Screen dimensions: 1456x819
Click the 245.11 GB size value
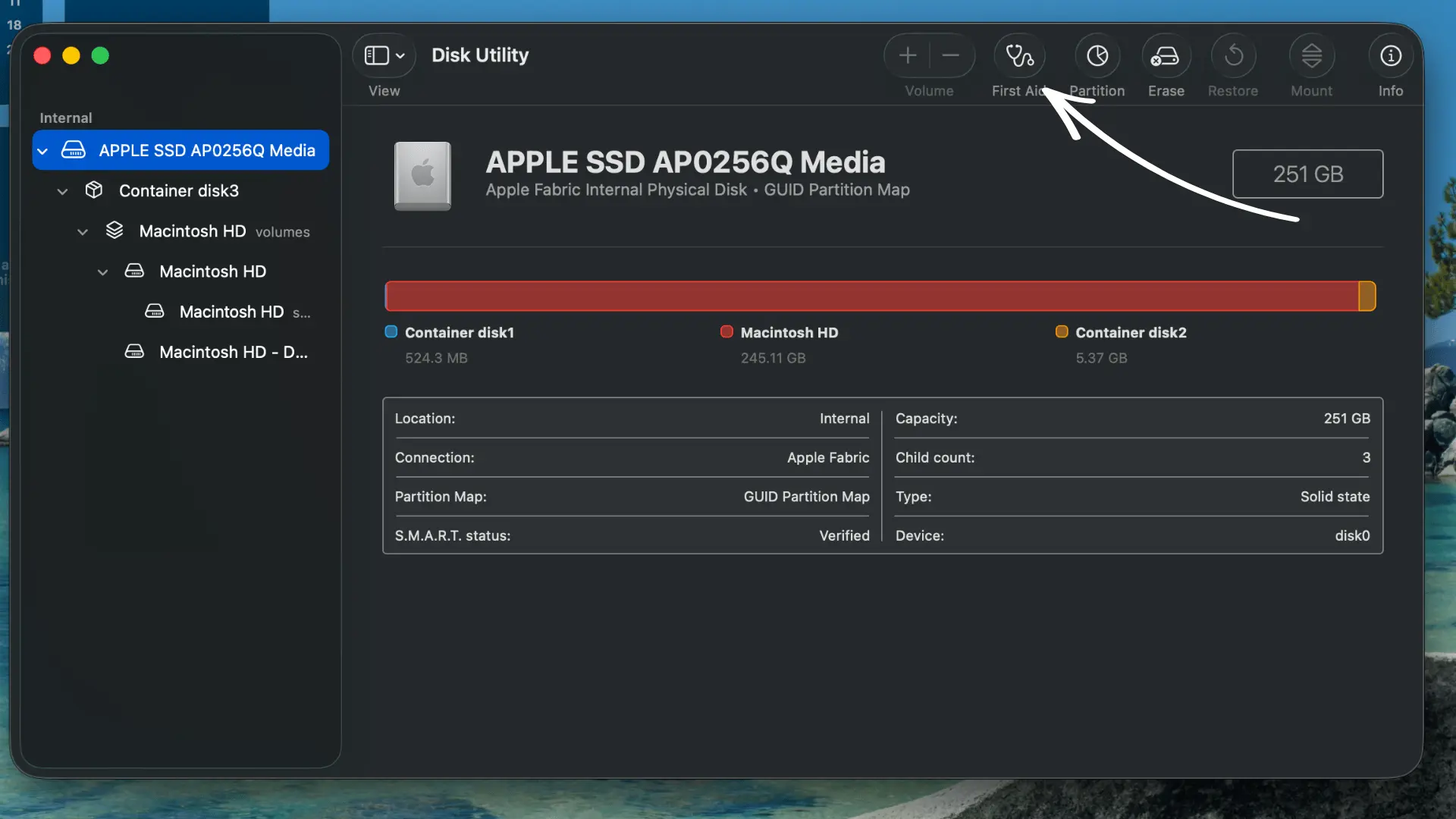click(773, 358)
